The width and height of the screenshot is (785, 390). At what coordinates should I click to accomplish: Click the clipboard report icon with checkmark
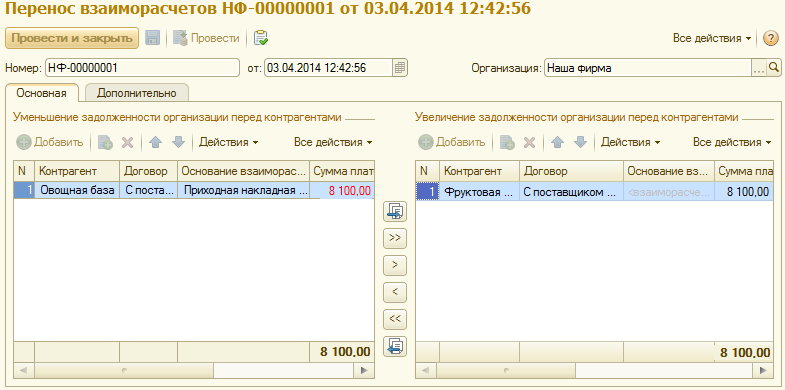(x=261, y=38)
